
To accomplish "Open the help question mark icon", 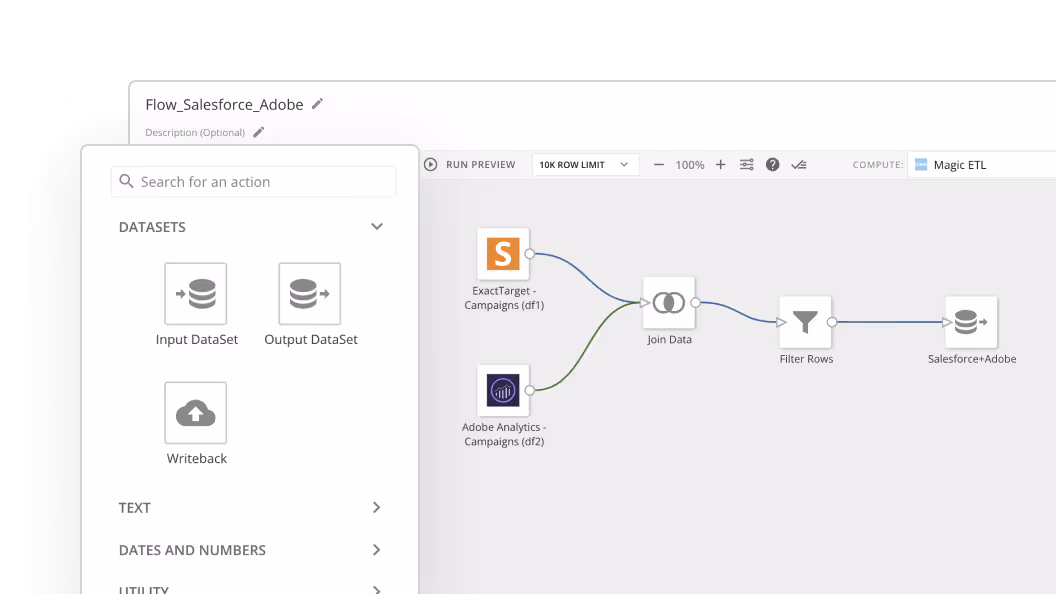I will click(772, 164).
